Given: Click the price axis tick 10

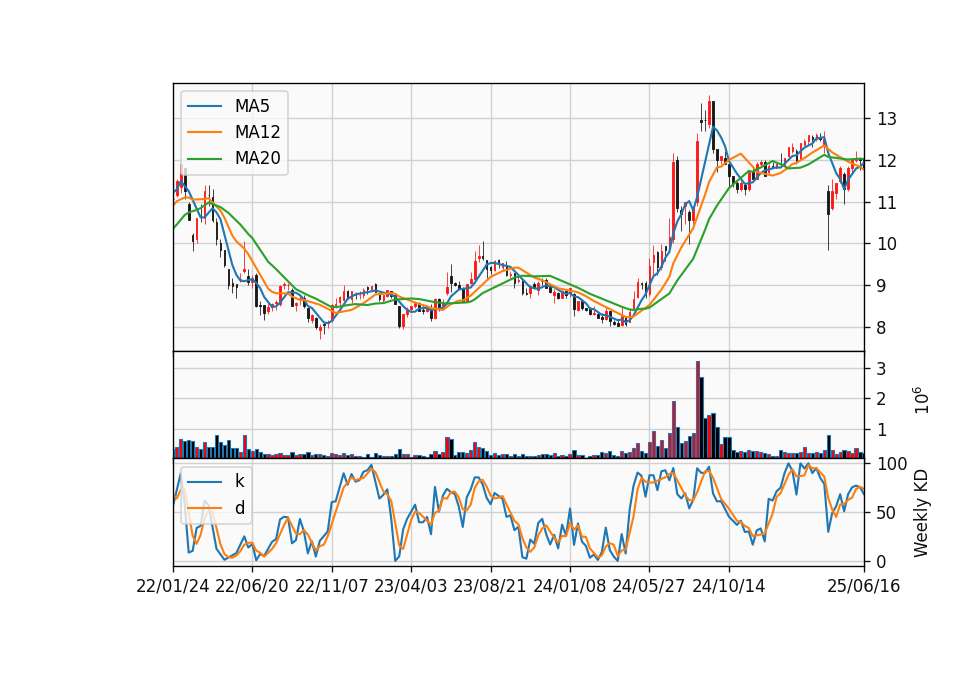Looking at the screenshot, I should (887, 244).
